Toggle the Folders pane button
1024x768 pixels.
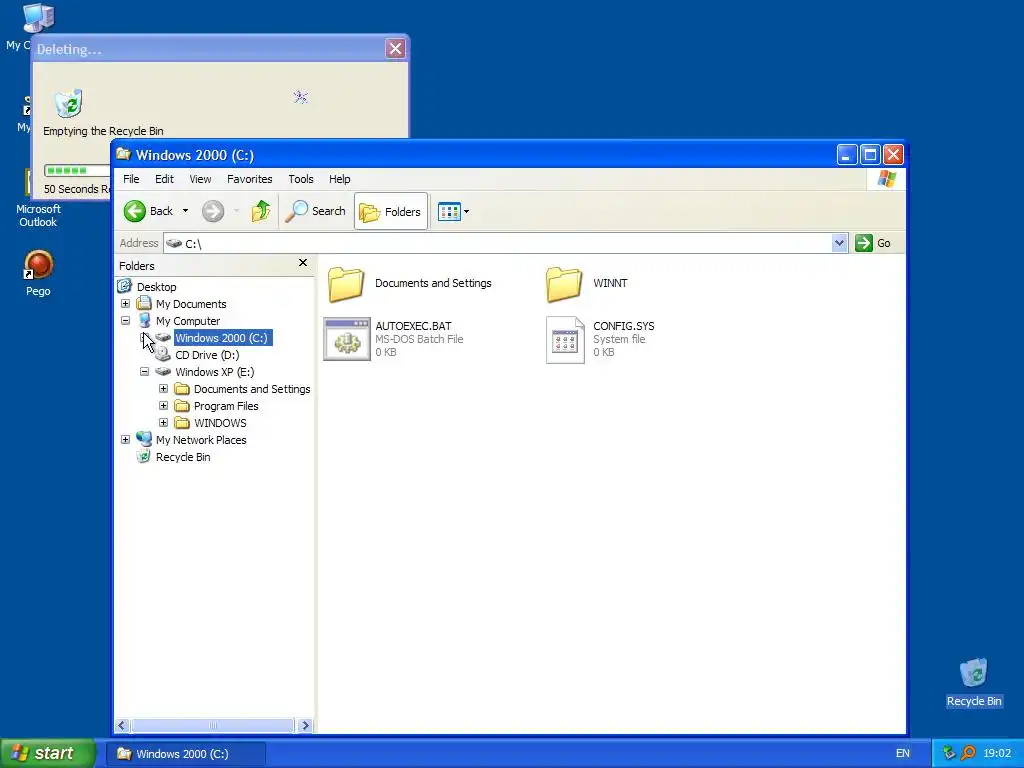click(391, 212)
